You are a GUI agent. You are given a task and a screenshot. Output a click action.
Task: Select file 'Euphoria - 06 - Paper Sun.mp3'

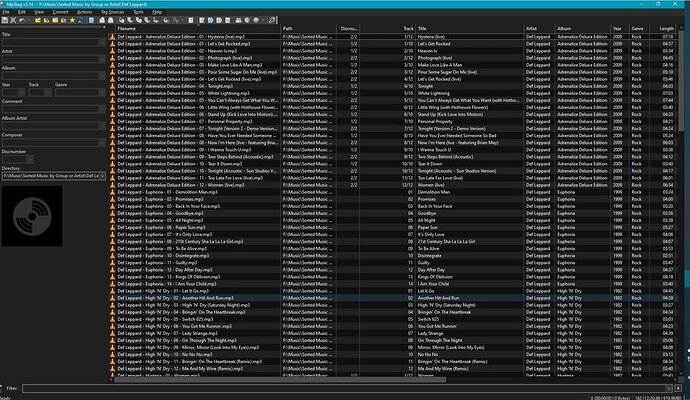pyautogui.click(x=161, y=228)
